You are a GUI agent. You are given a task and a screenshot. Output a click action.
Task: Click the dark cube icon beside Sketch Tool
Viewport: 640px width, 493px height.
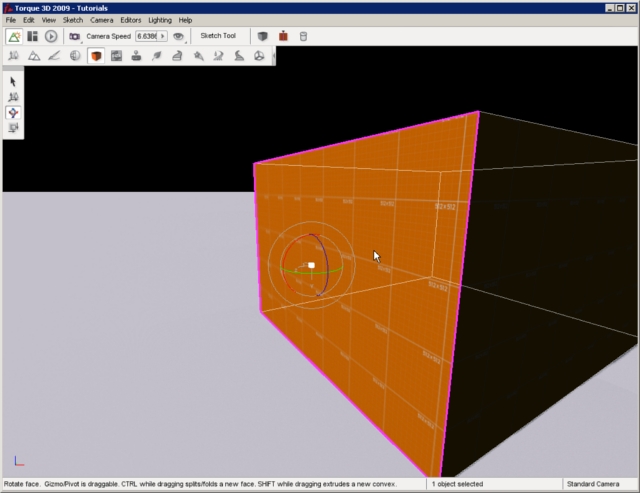262,36
